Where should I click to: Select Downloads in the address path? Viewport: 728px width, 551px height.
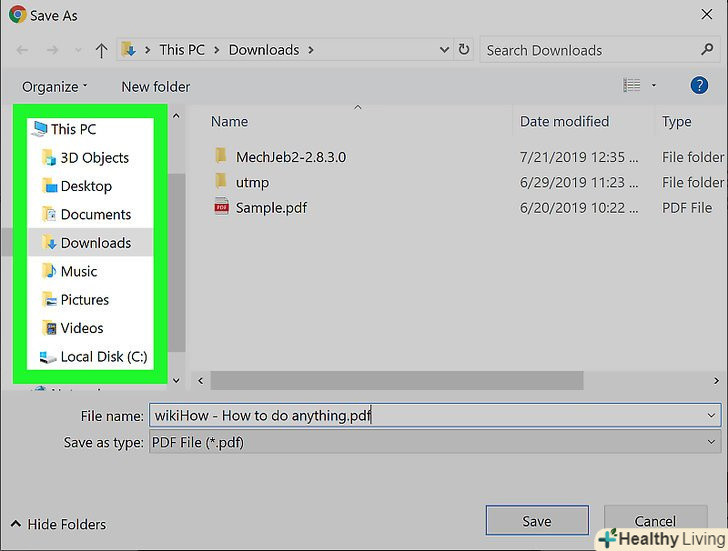click(264, 50)
